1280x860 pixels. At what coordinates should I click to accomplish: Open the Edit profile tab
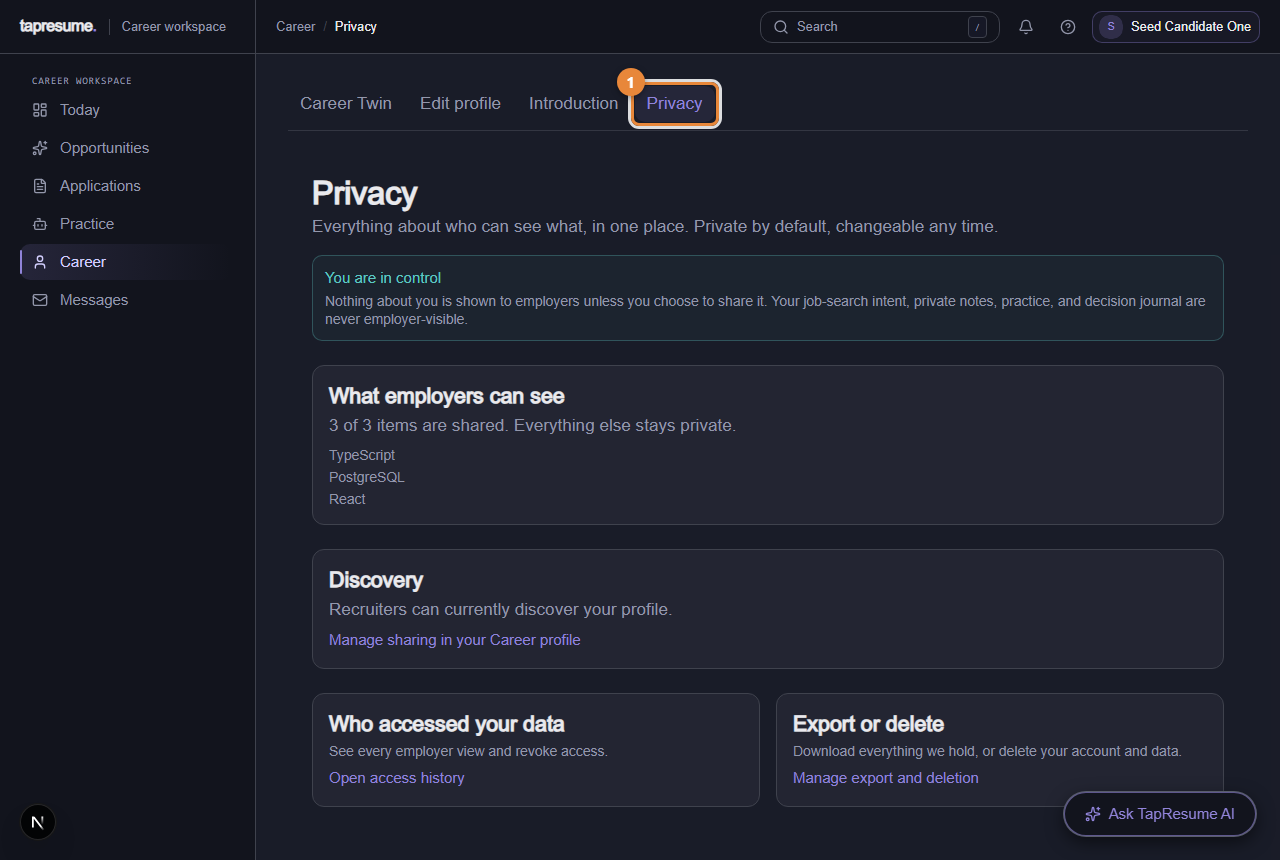tap(460, 103)
